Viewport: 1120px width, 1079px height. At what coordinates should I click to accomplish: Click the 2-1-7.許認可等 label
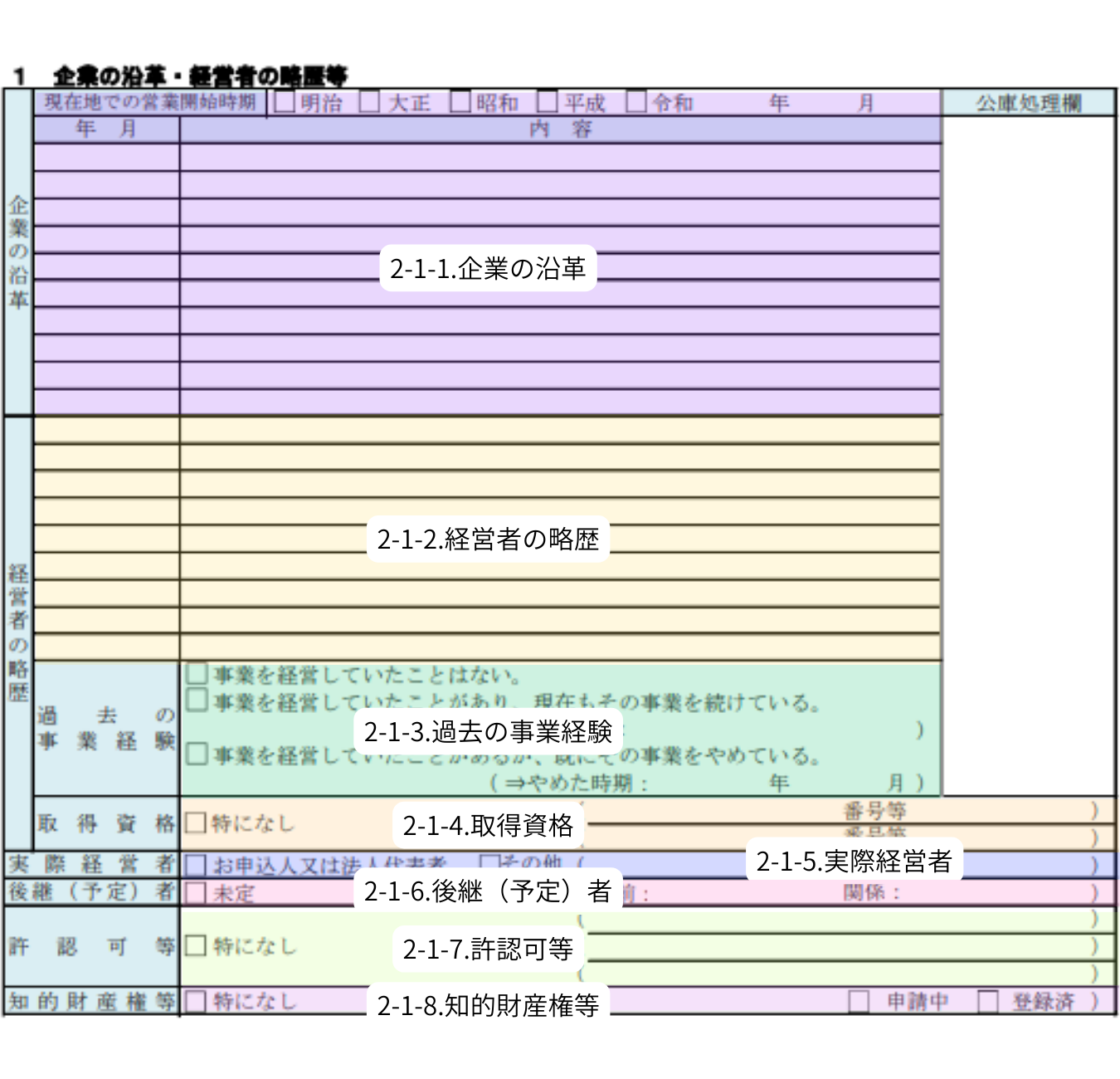(488, 949)
